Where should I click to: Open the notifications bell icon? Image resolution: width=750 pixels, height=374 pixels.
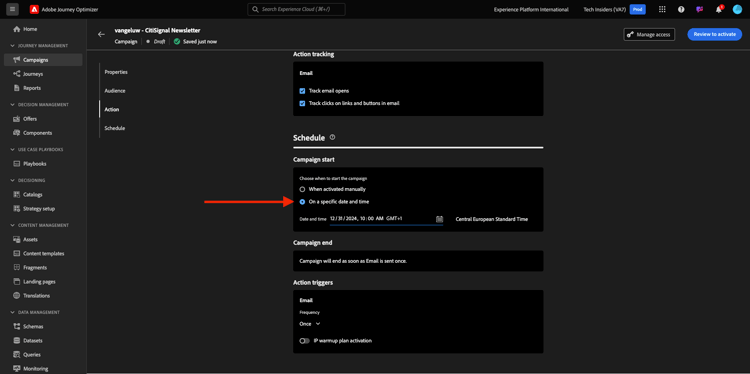coord(718,10)
